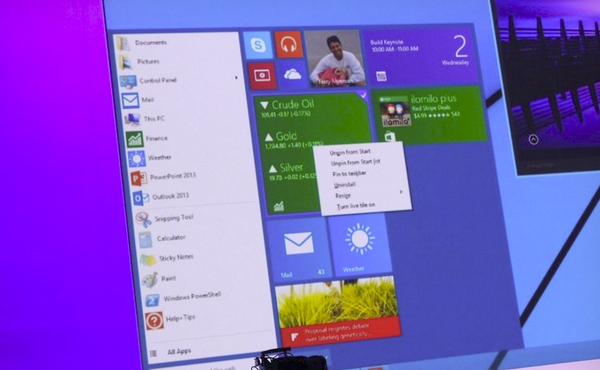Open the OneDrive cloud tile
Image resolution: width=600 pixels, height=370 pixels.
292,75
